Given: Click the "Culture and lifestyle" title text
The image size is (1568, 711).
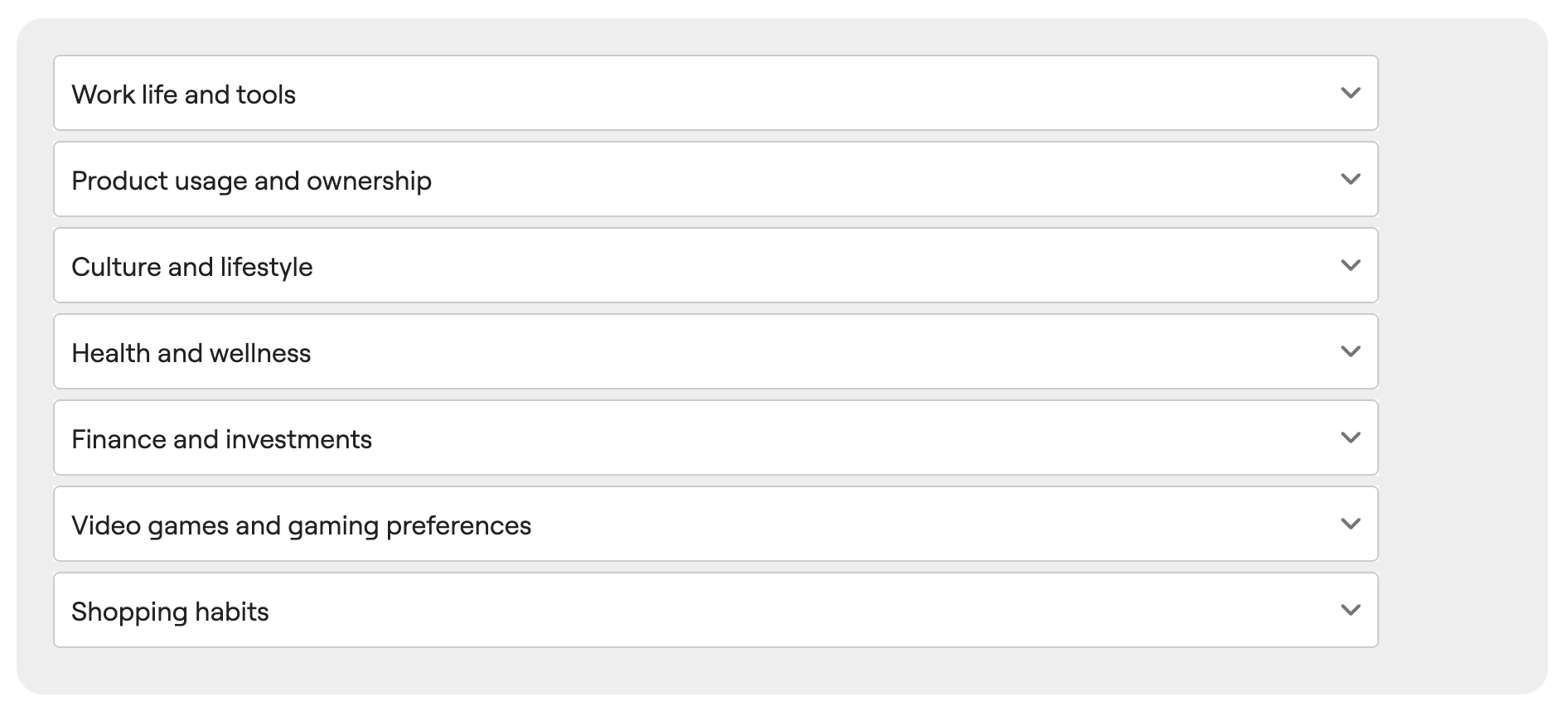Looking at the screenshot, I should click(x=191, y=267).
